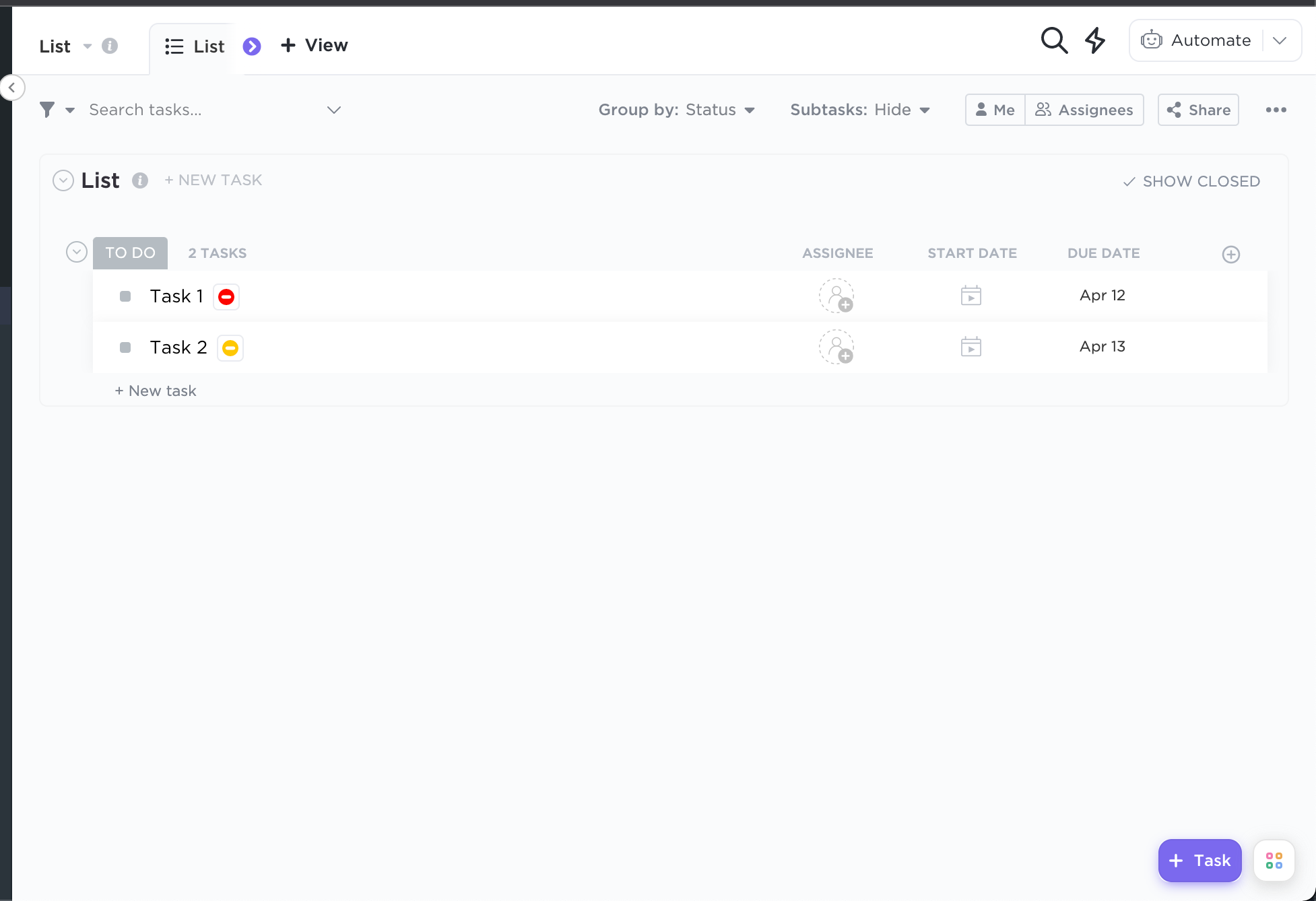
Task: Open the colorful apps grid icon
Action: point(1274,861)
